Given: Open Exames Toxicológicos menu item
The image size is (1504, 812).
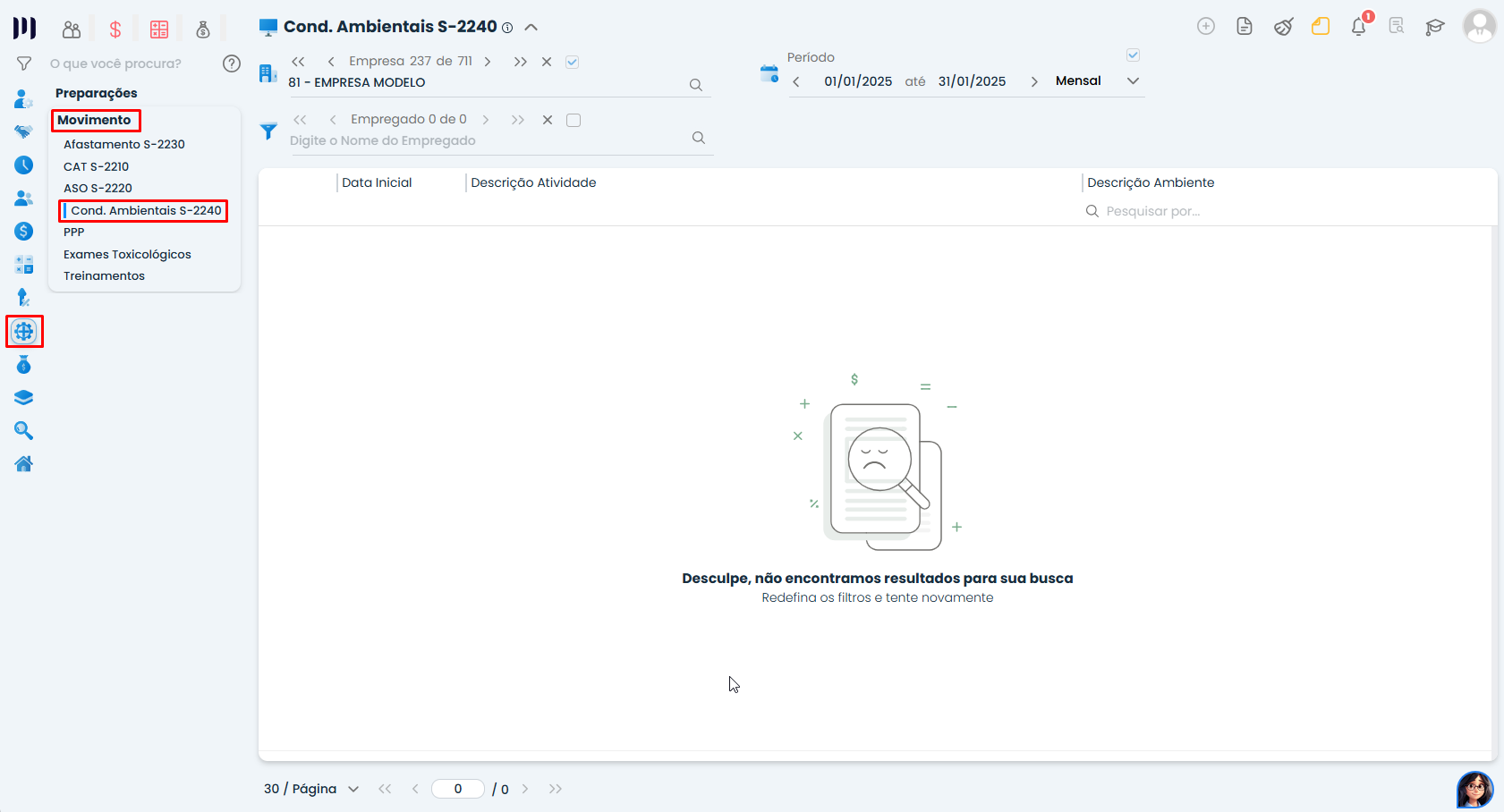Looking at the screenshot, I should 127,254.
